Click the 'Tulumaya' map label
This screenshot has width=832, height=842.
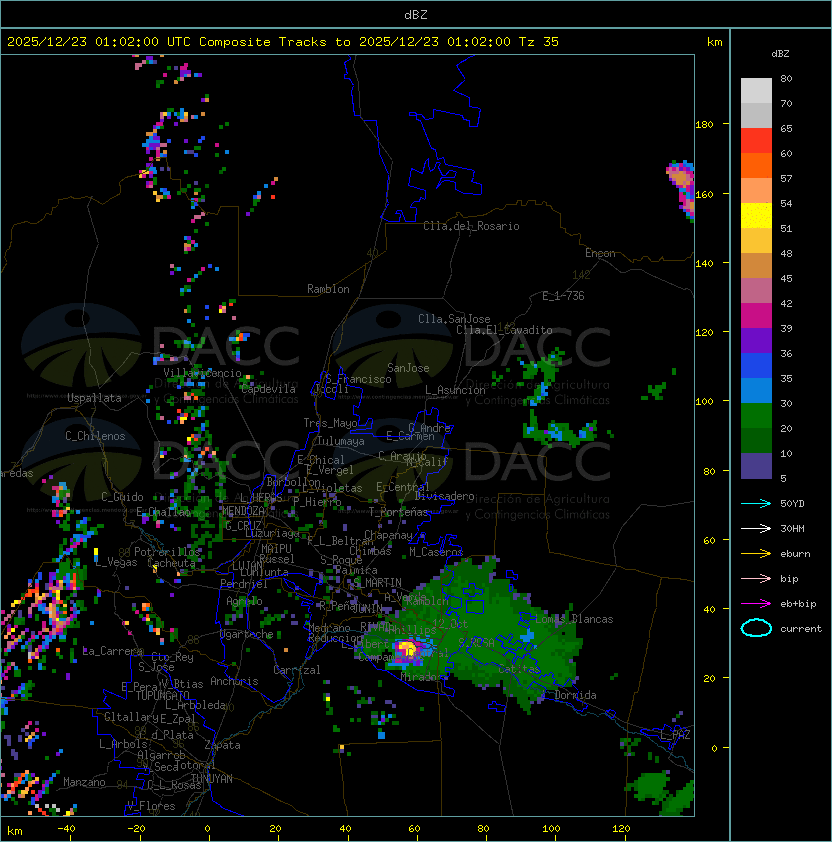[x=341, y=441]
